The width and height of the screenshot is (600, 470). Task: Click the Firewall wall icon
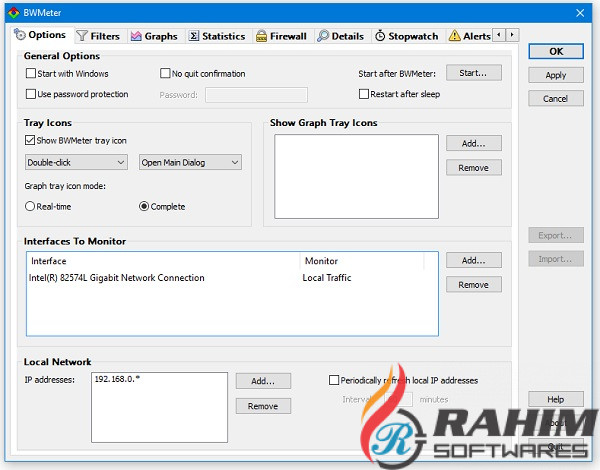[x=261, y=36]
